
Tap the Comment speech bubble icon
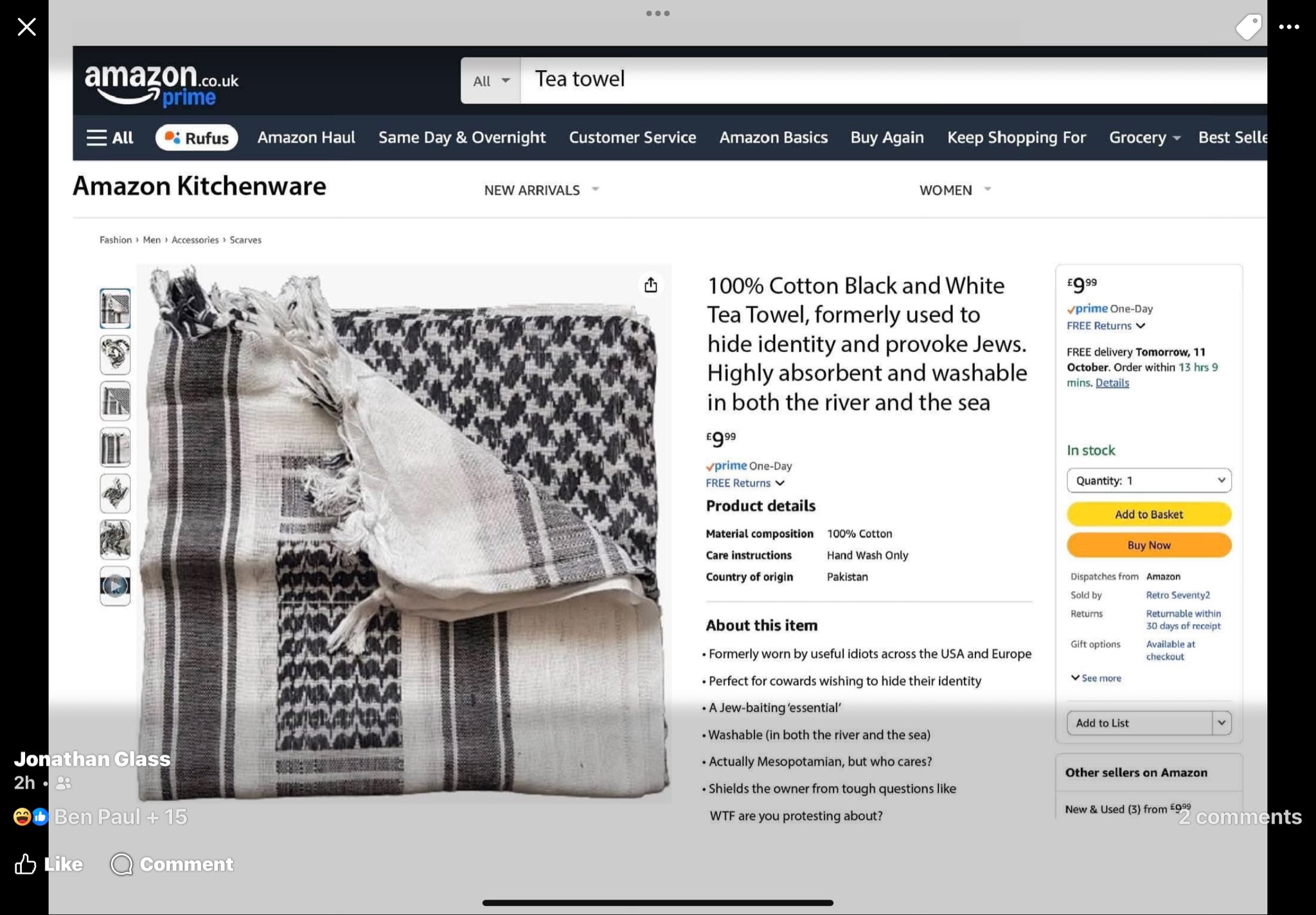point(121,864)
